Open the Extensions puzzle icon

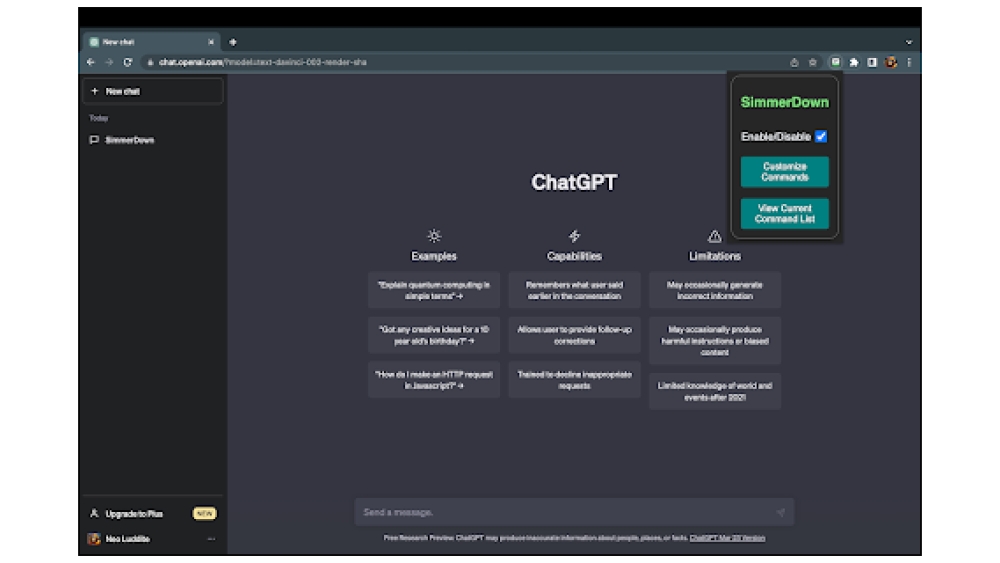coord(853,62)
